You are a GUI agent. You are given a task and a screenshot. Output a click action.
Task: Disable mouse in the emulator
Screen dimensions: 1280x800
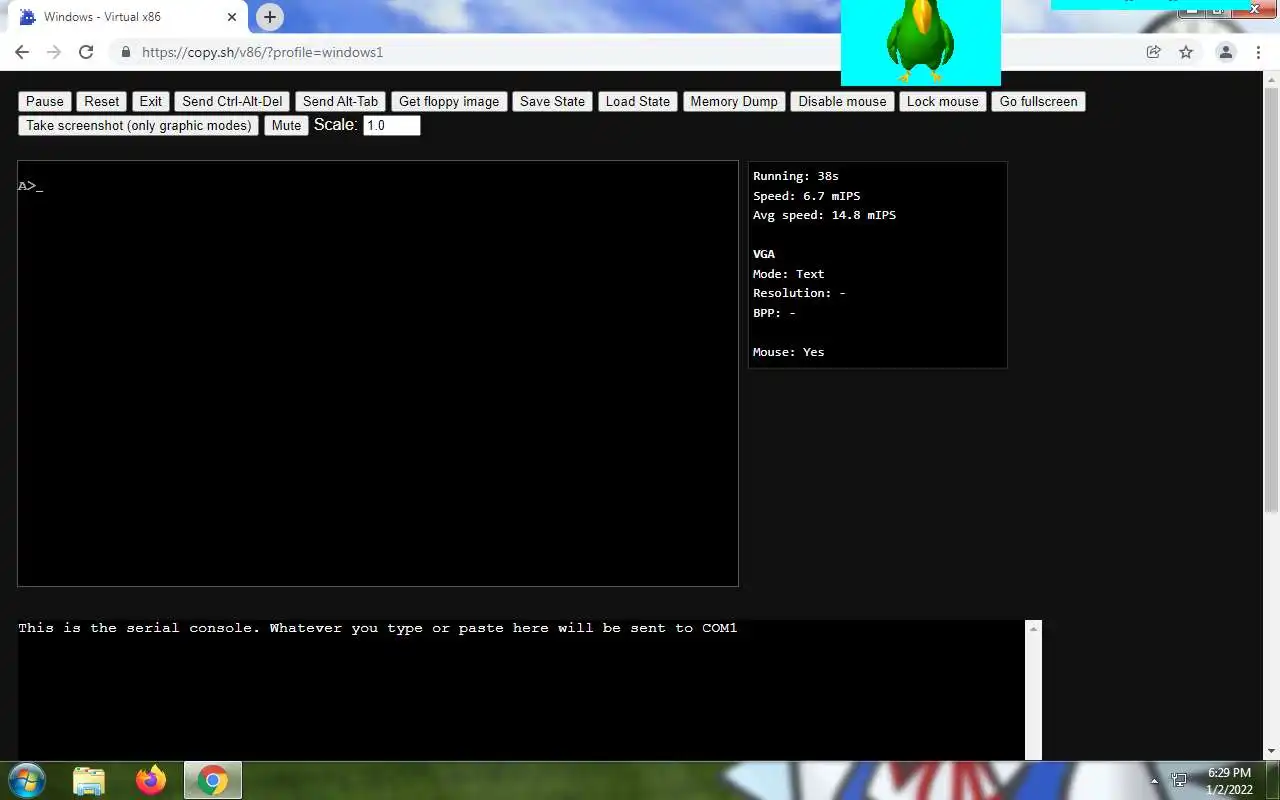[x=842, y=101]
